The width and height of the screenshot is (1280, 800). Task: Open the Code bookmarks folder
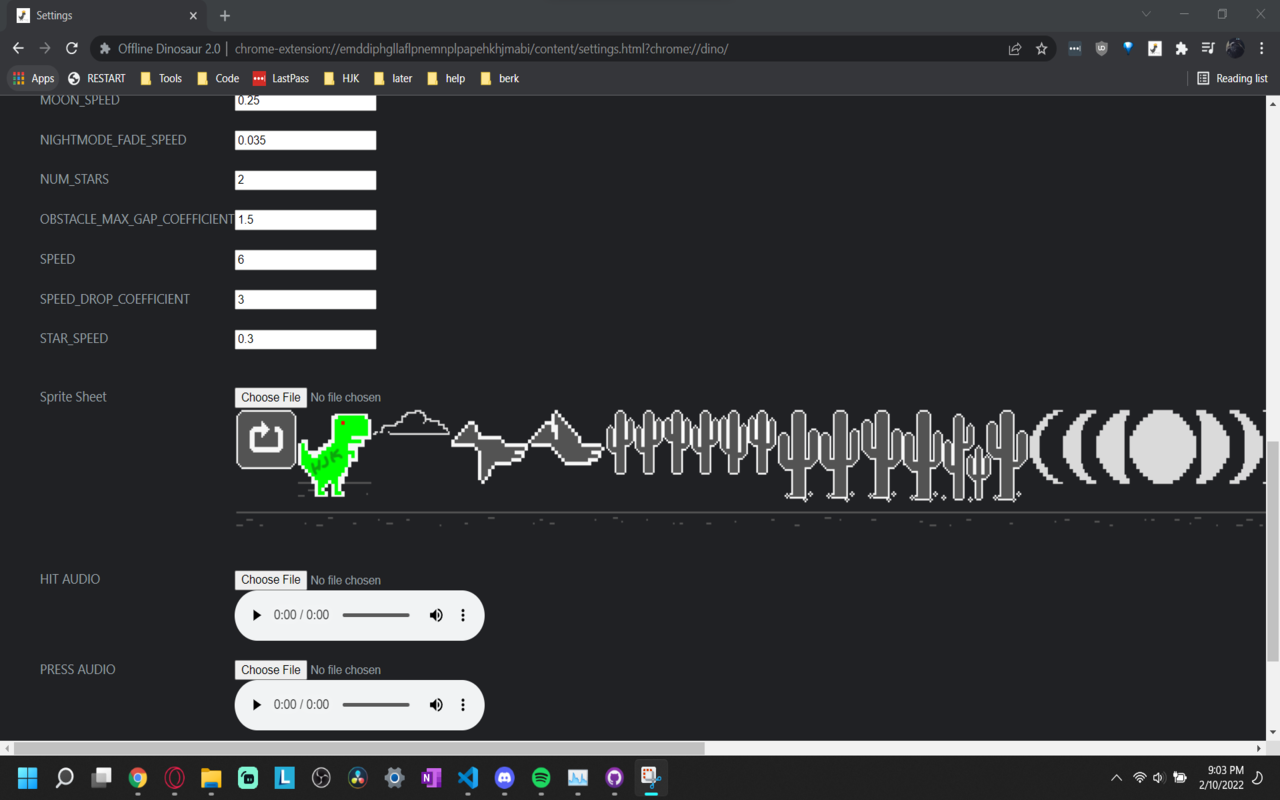coord(218,78)
